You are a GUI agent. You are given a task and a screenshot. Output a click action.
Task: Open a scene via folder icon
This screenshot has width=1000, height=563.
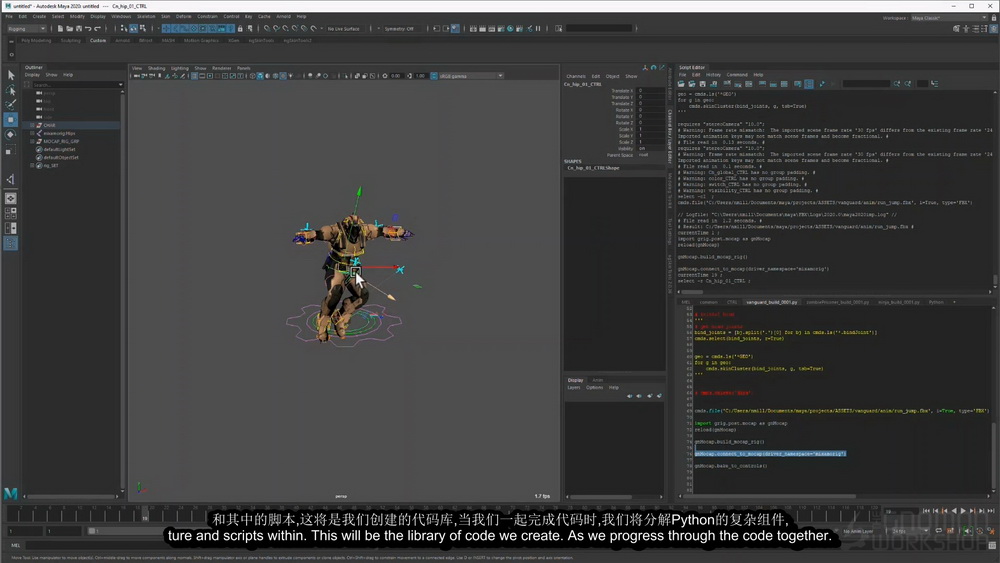pos(70,29)
